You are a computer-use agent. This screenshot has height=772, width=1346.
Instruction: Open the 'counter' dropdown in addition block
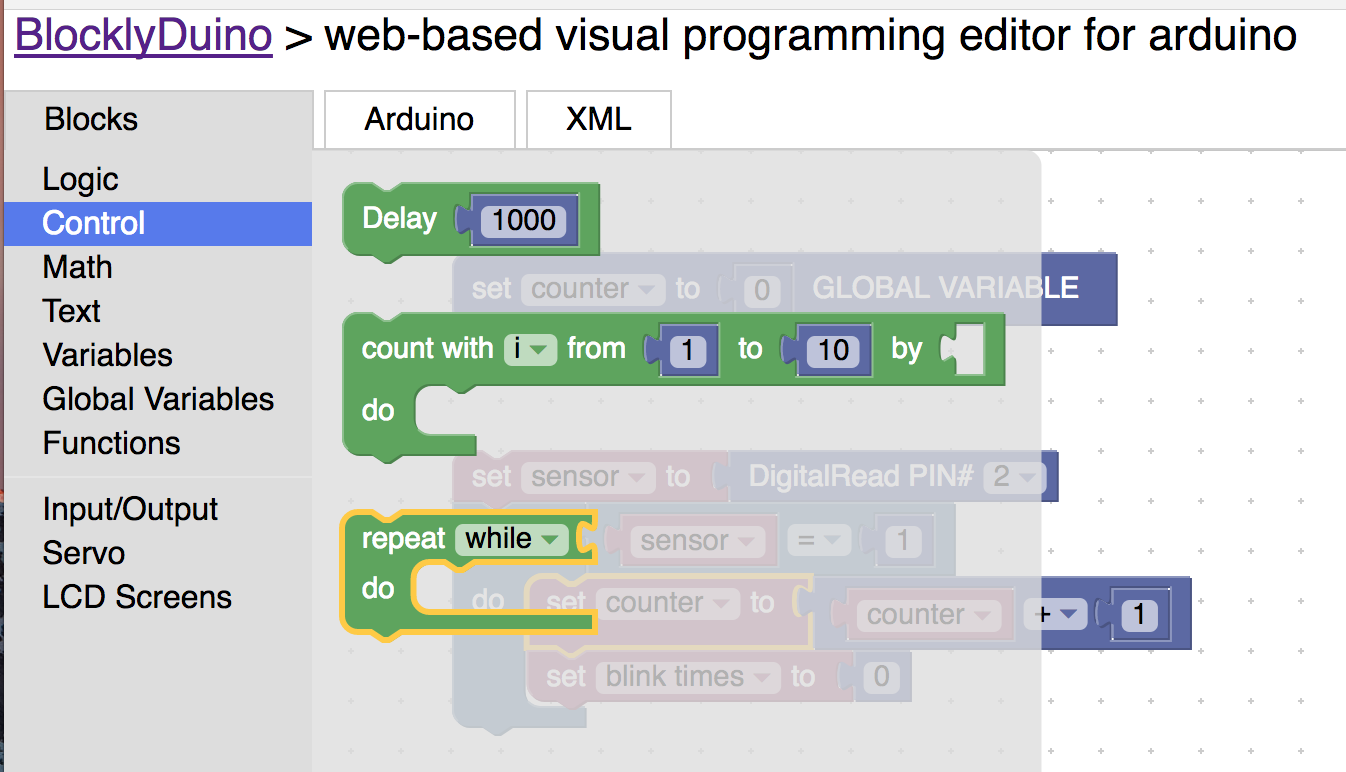pos(928,615)
